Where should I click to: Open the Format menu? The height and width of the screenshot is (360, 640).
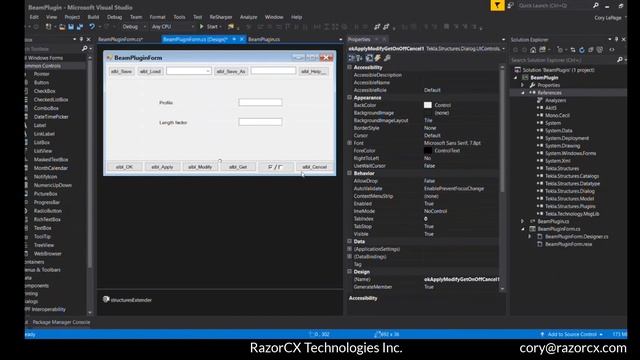[x=158, y=17]
